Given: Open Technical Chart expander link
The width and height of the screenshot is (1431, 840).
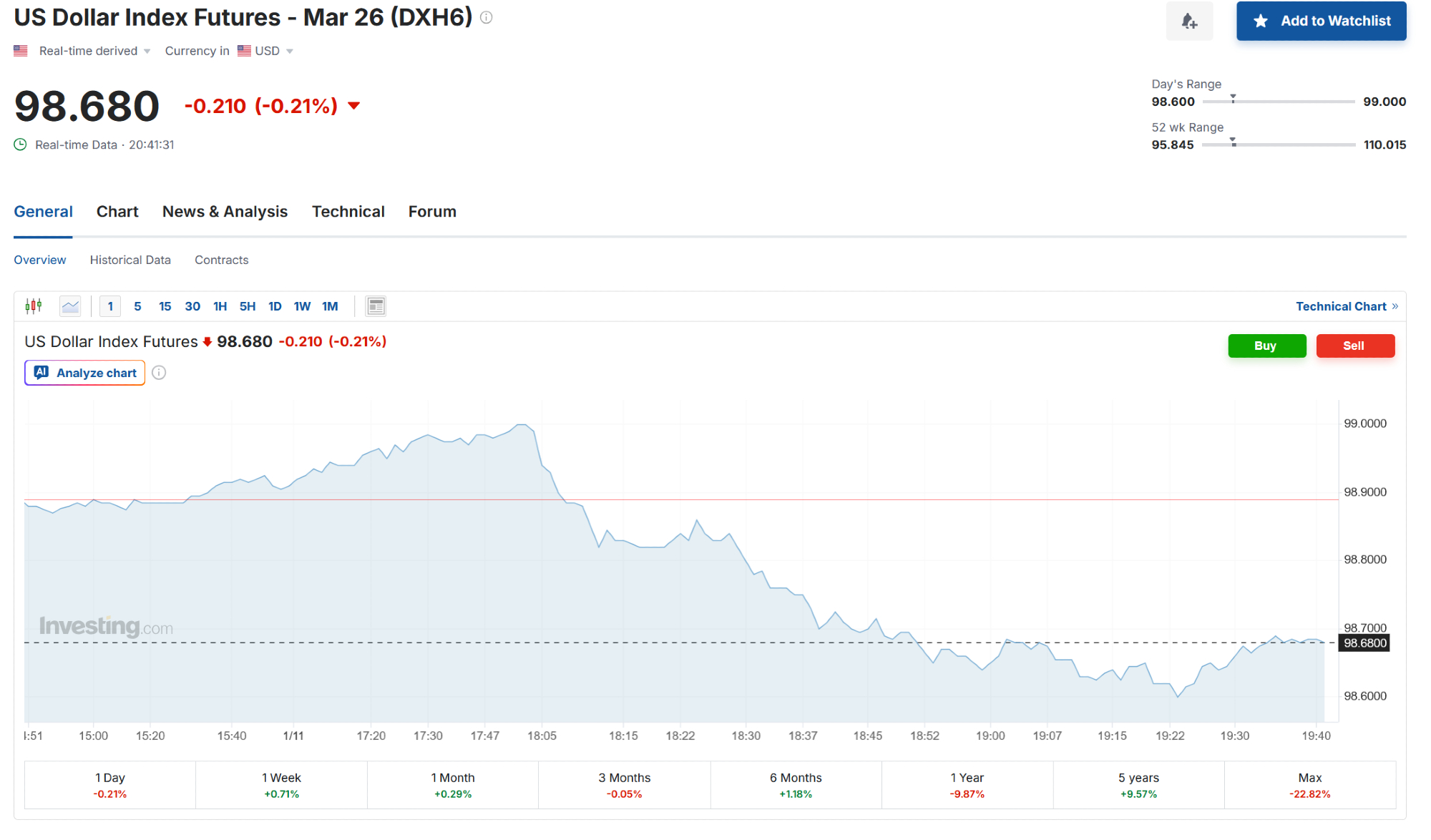Looking at the screenshot, I should coord(1347,306).
